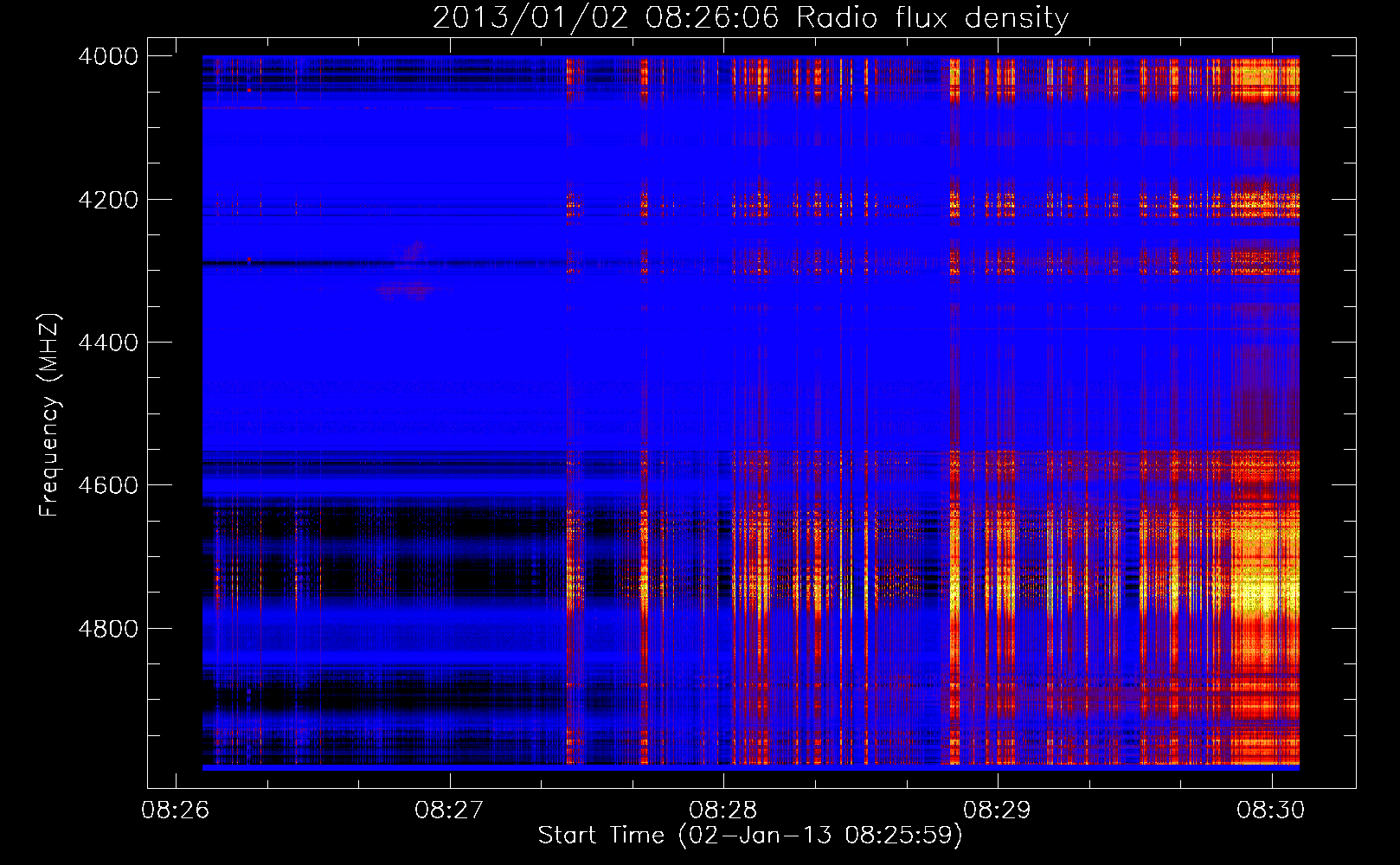Screen dimensions: 1400x865
Task: Click the 4600 frequency tick label
Action: [108, 485]
